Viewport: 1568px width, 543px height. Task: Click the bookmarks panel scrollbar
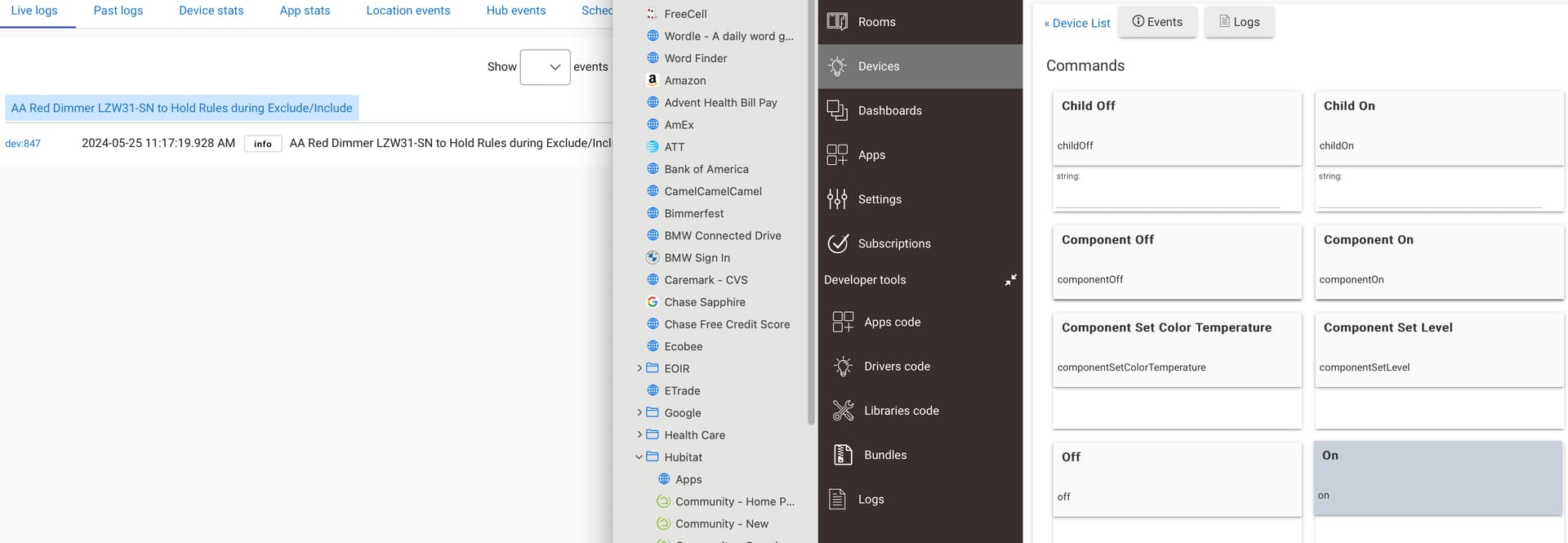point(811,212)
